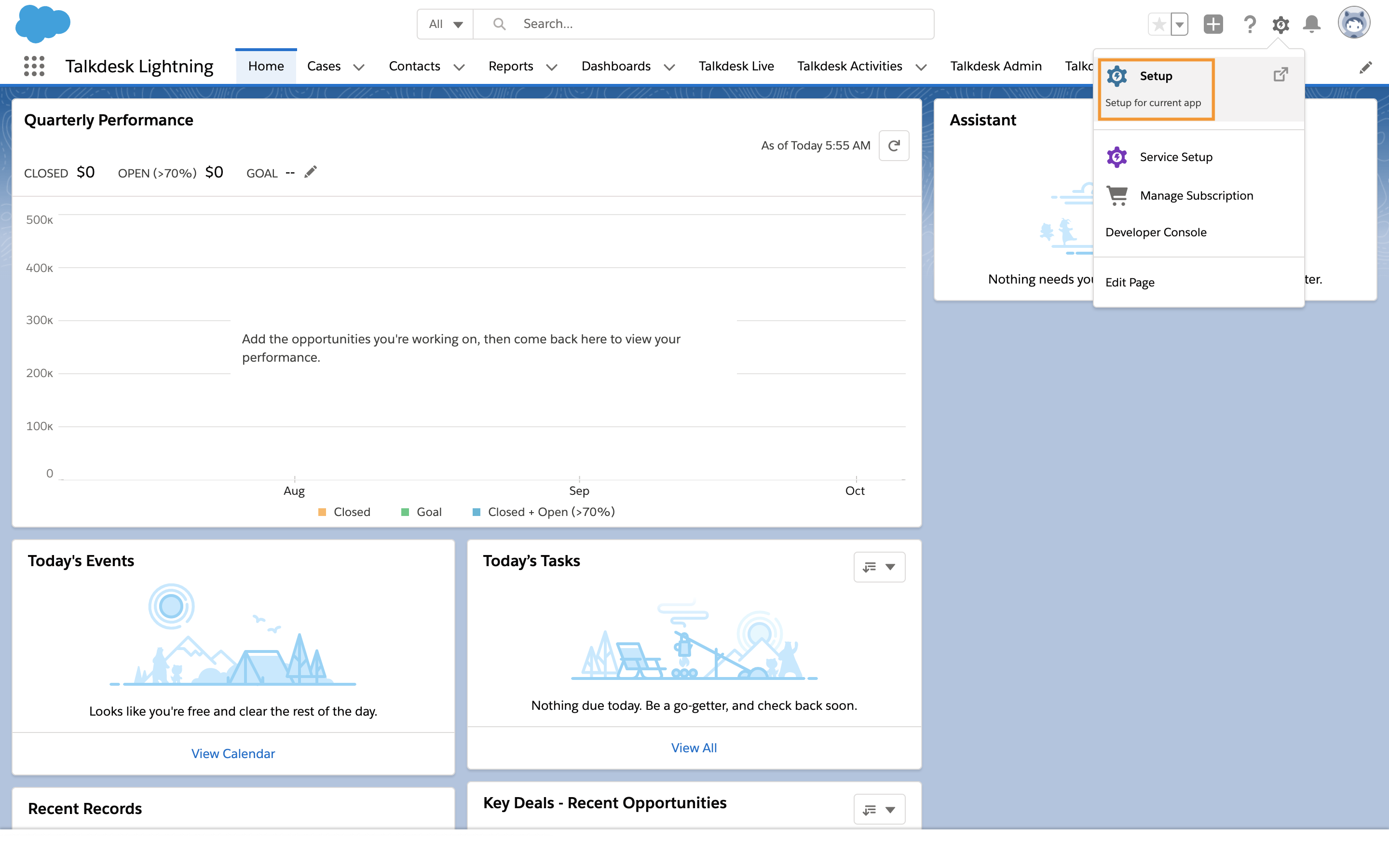Open the App Launcher grid icon
This screenshot has width=1389, height=868.
tap(34, 66)
